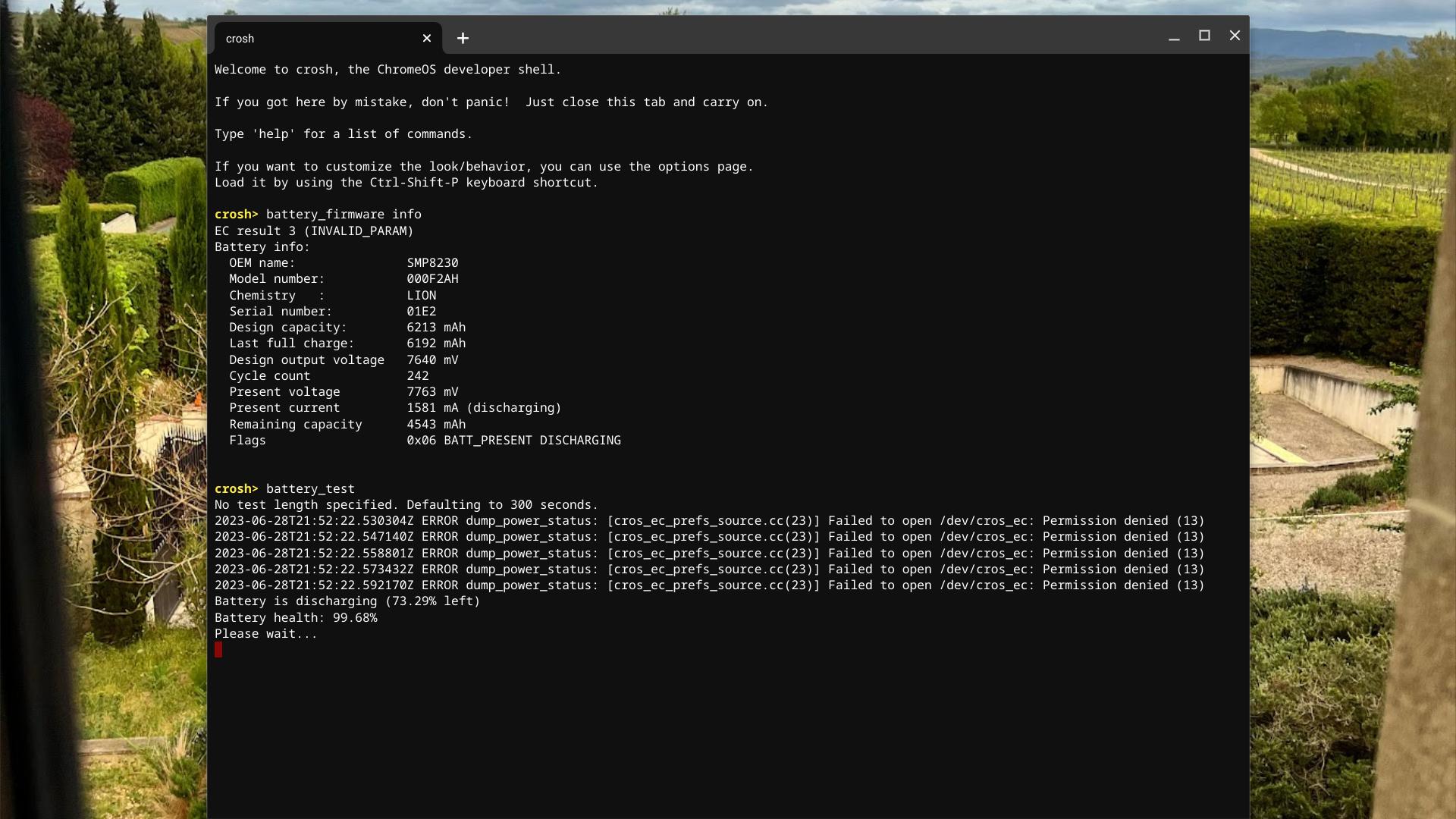Click flags value '0x06 BATT_PRESENT DISCHARGING'
Screen dimensions: 1456x819
click(x=513, y=441)
